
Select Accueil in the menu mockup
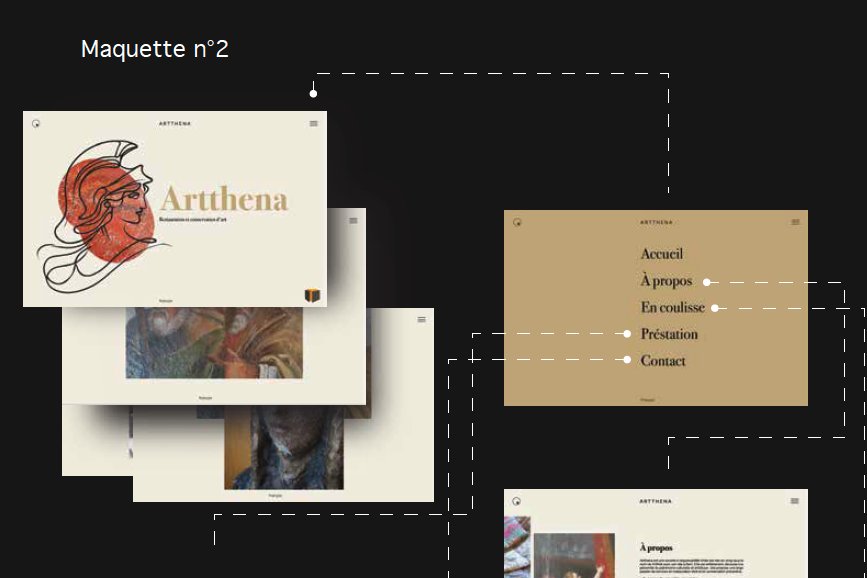(662, 254)
